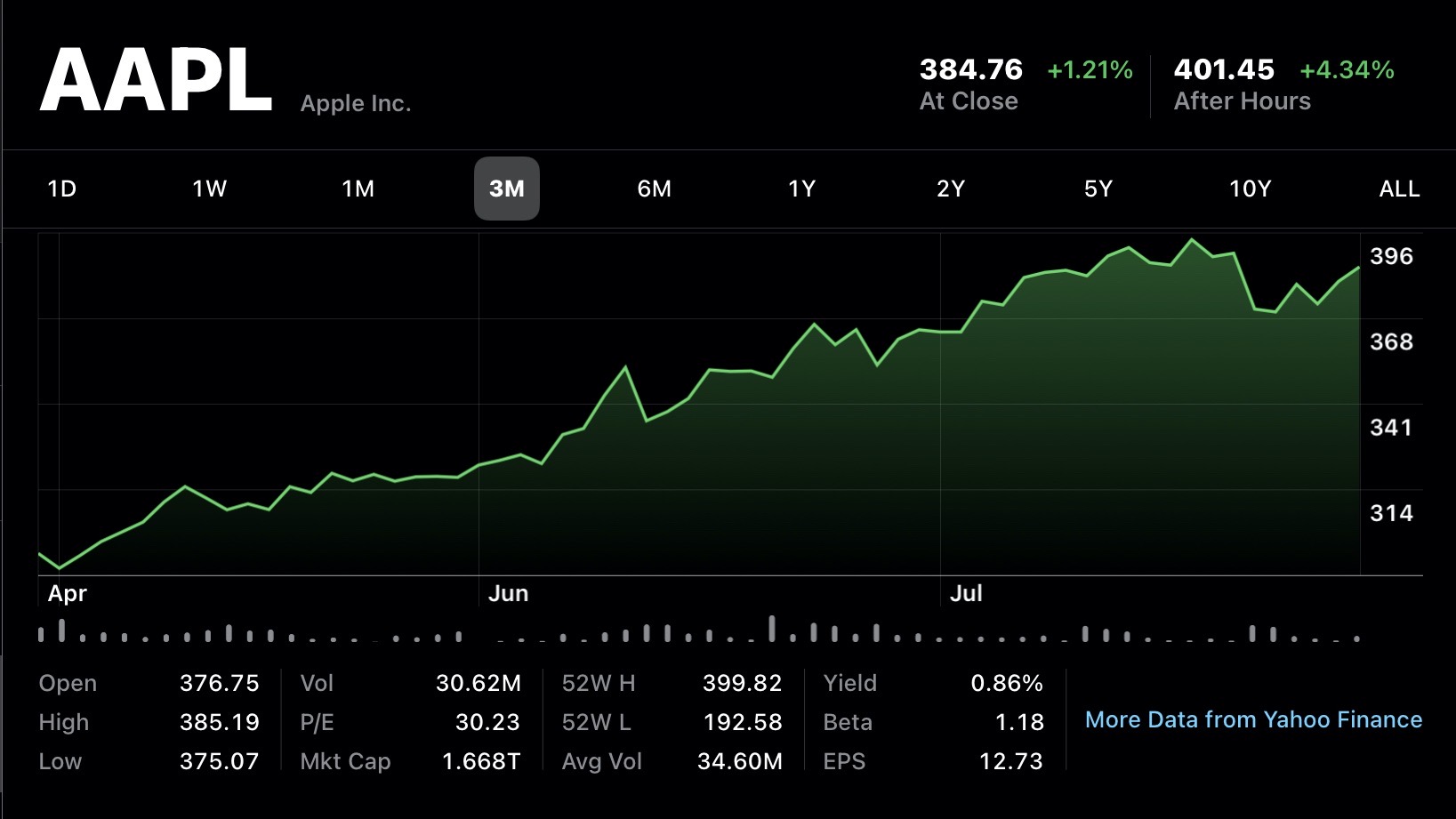Click the Mkt Cap value 1.668T
Image resolution: width=1456 pixels, height=819 pixels.
[480, 761]
